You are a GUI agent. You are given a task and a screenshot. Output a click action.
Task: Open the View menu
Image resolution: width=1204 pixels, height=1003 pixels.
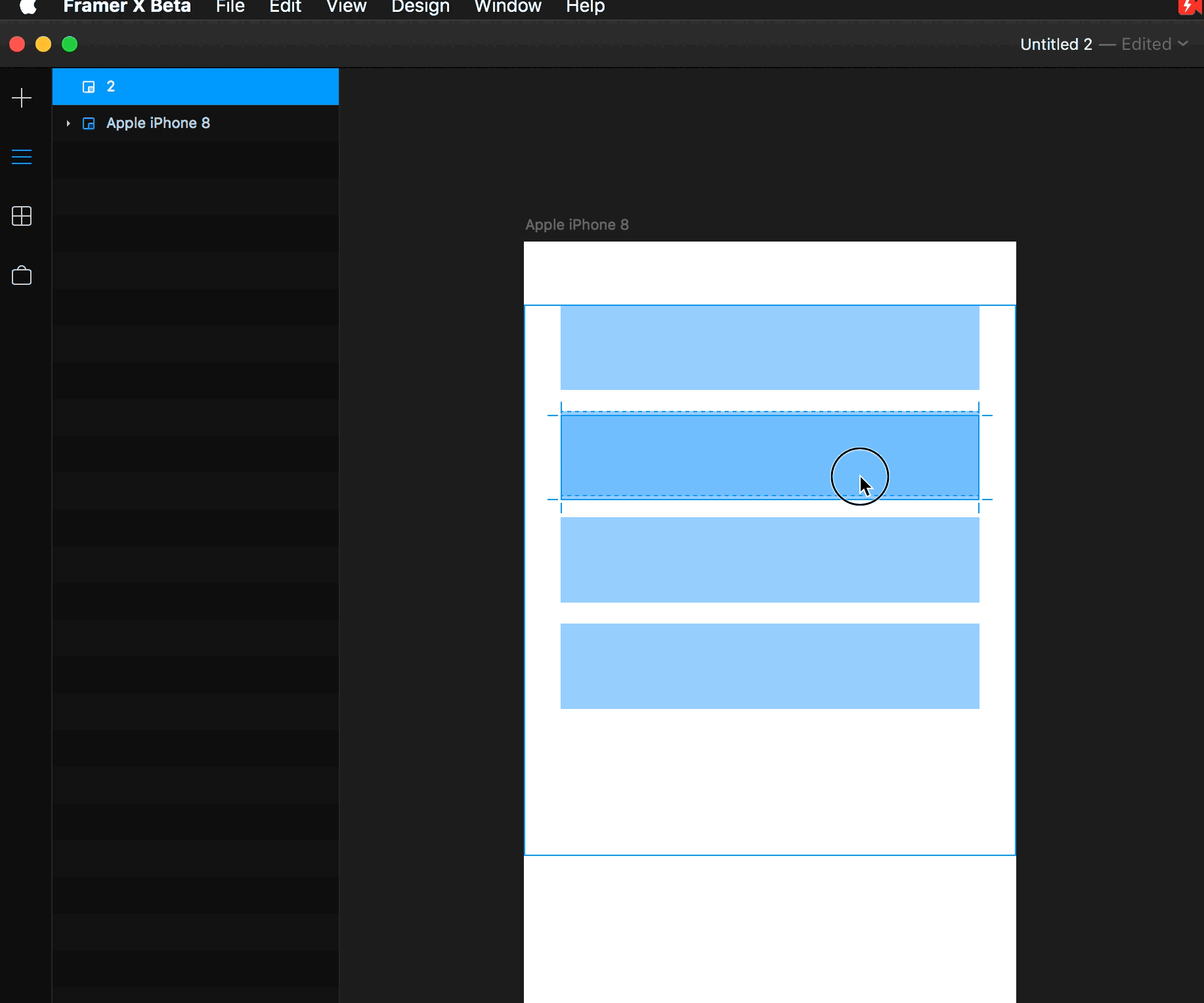click(x=346, y=7)
